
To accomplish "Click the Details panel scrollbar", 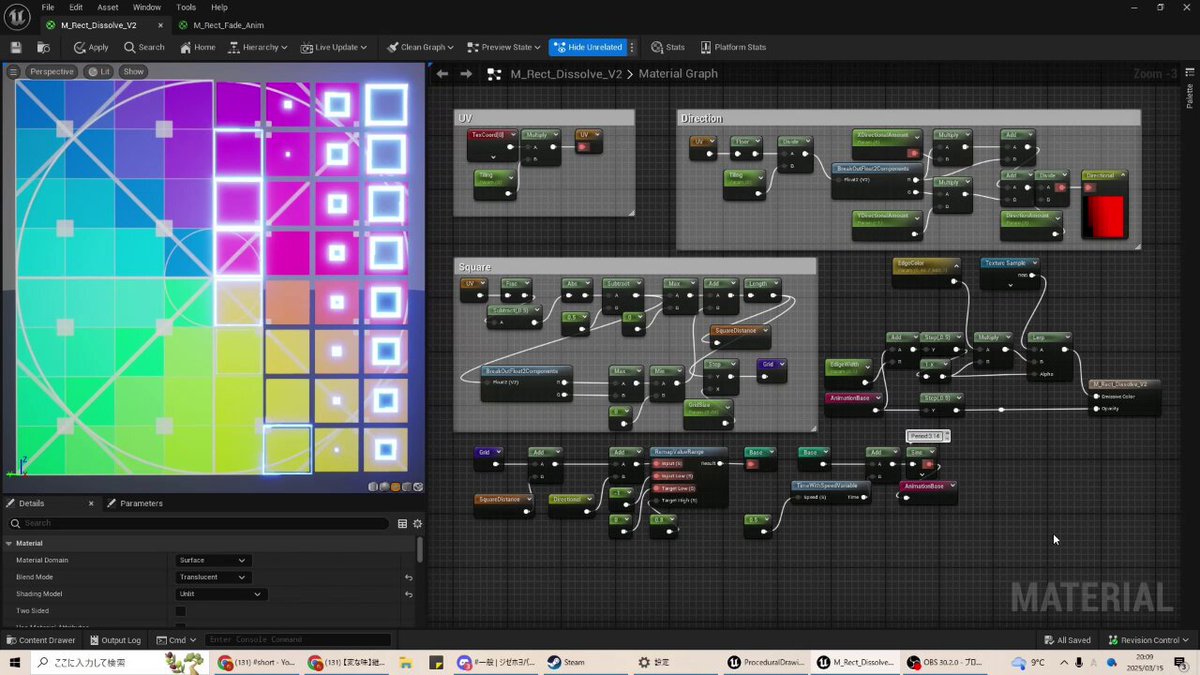I will click(x=419, y=550).
